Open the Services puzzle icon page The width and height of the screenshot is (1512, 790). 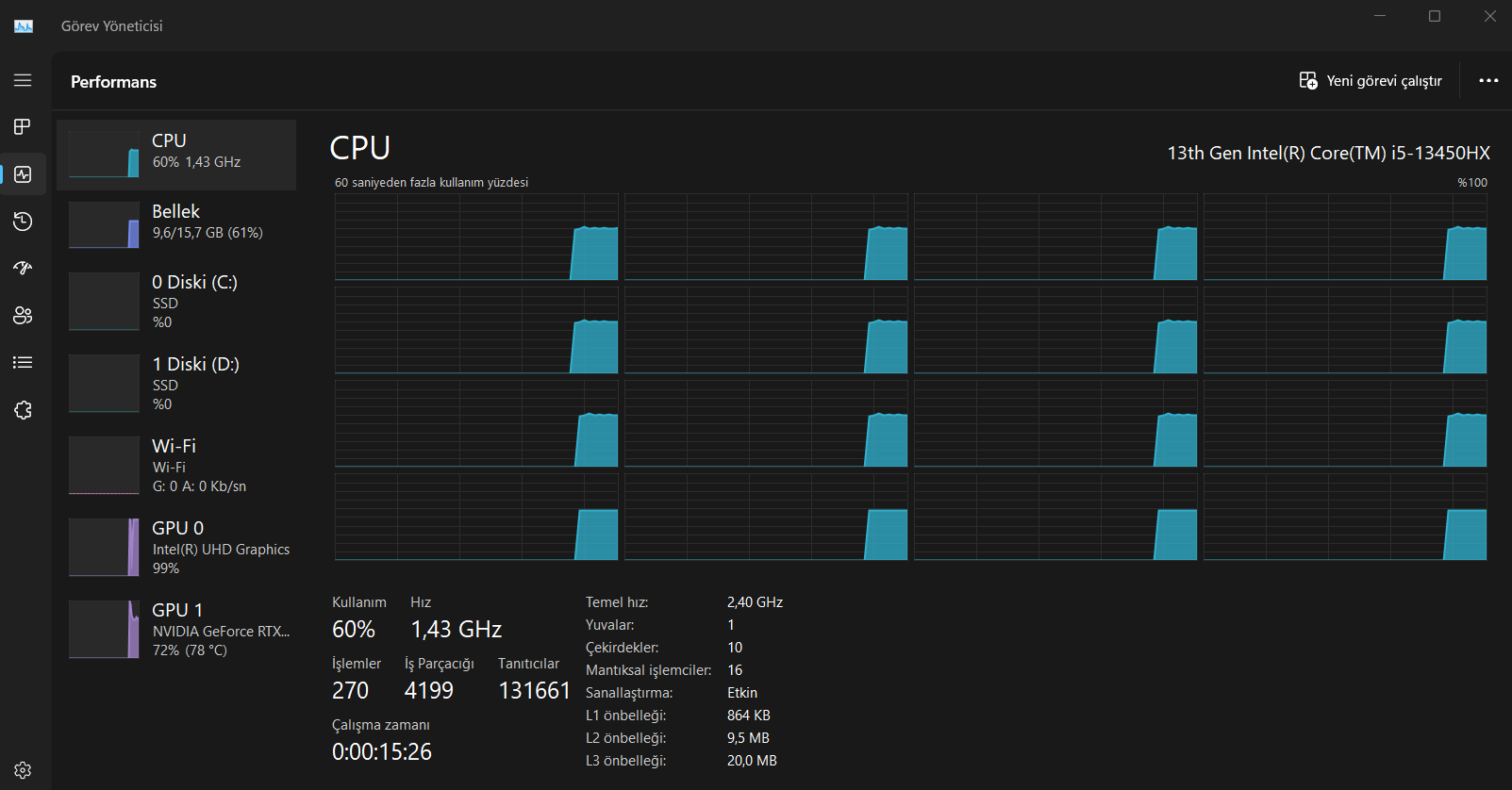pos(23,410)
